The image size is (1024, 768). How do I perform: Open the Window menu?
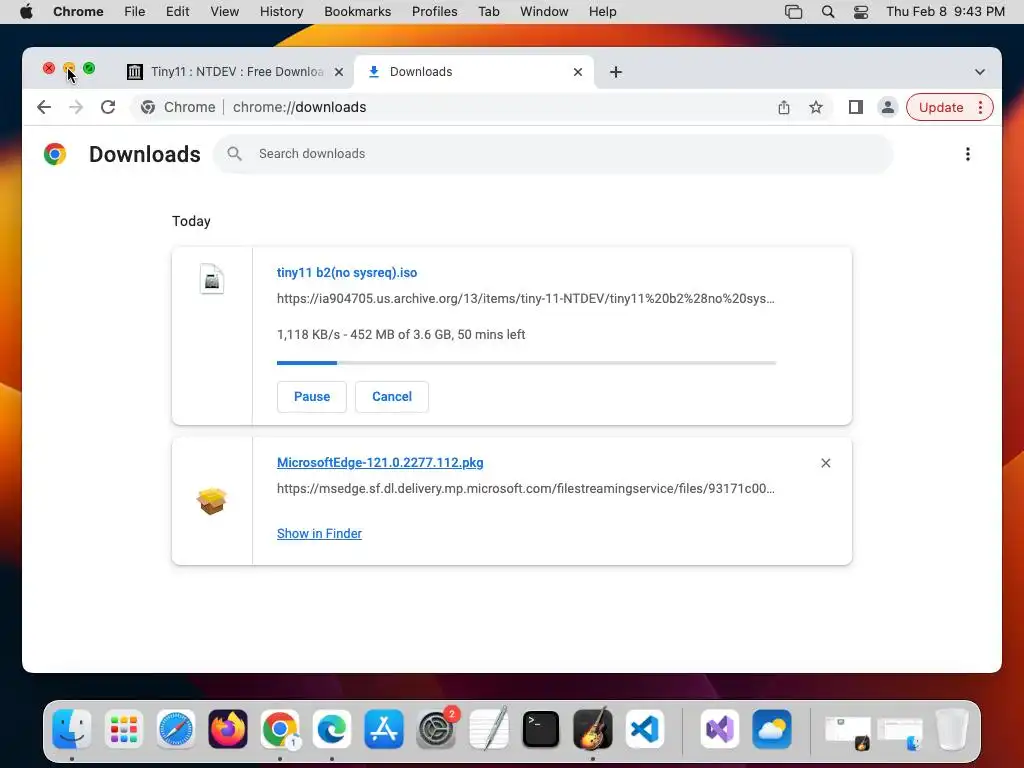[x=544, y=12]
